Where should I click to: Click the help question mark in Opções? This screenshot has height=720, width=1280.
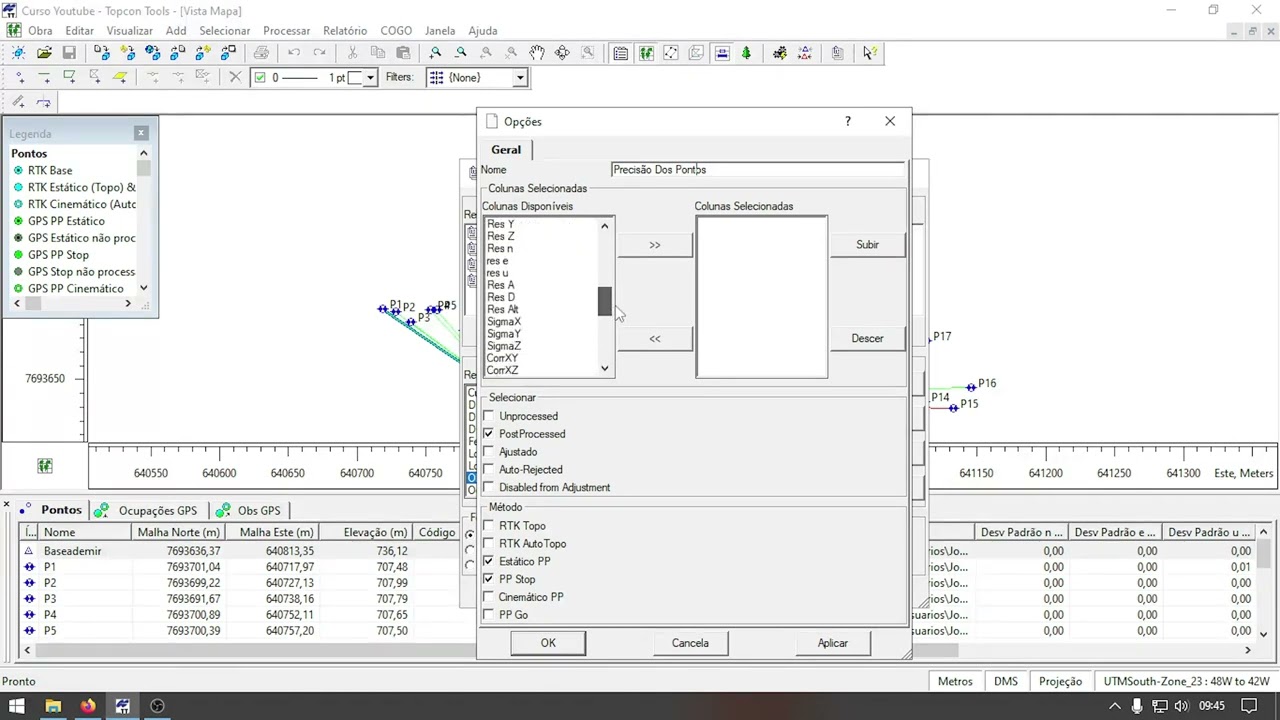pos(848,121)
